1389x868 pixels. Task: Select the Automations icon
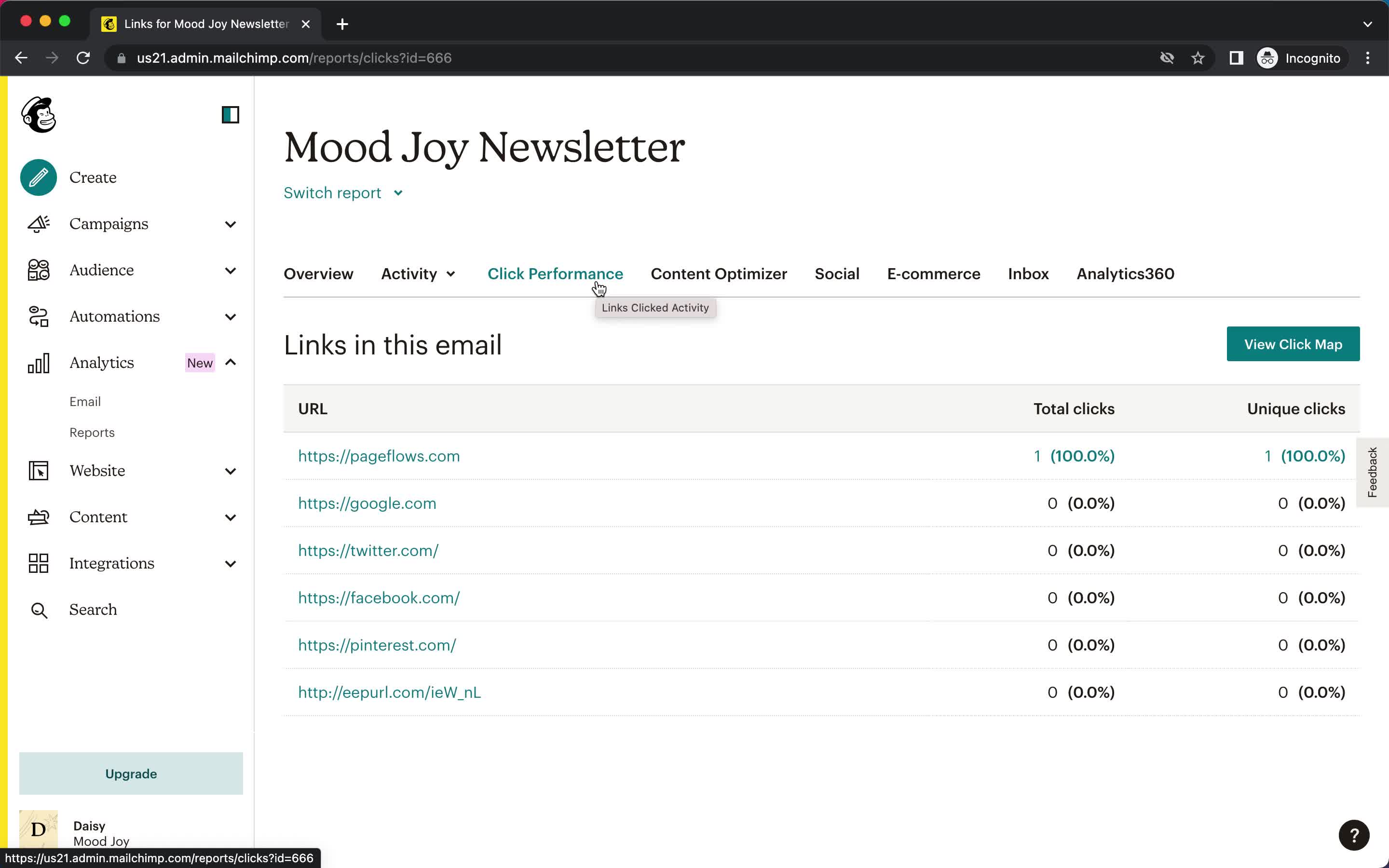tap(39, 315)
